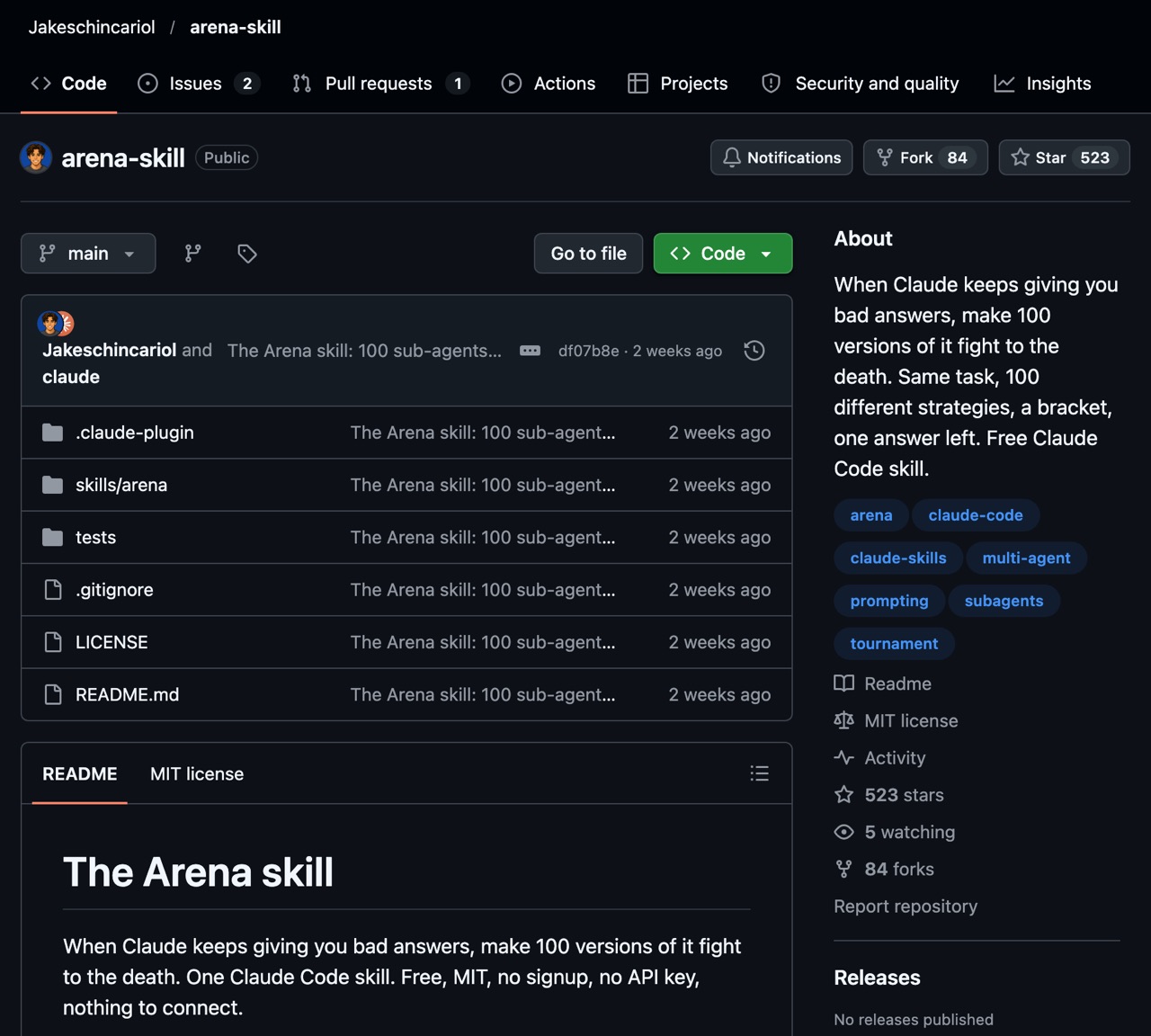Open the branches view icon
Screen dimensions: 1151x1036
pos(192,254)
